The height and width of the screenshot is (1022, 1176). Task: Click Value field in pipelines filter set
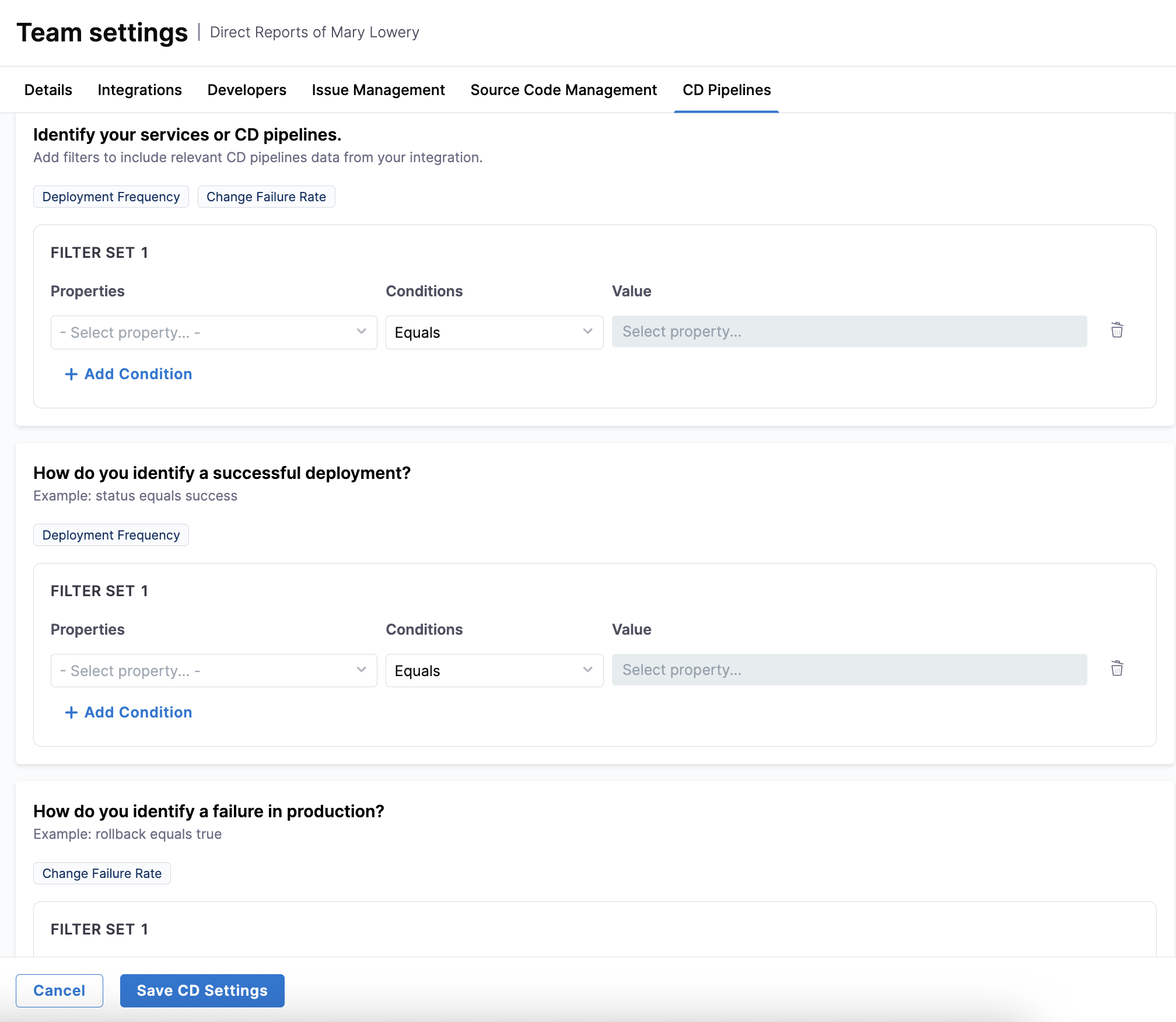click(849, 331)
